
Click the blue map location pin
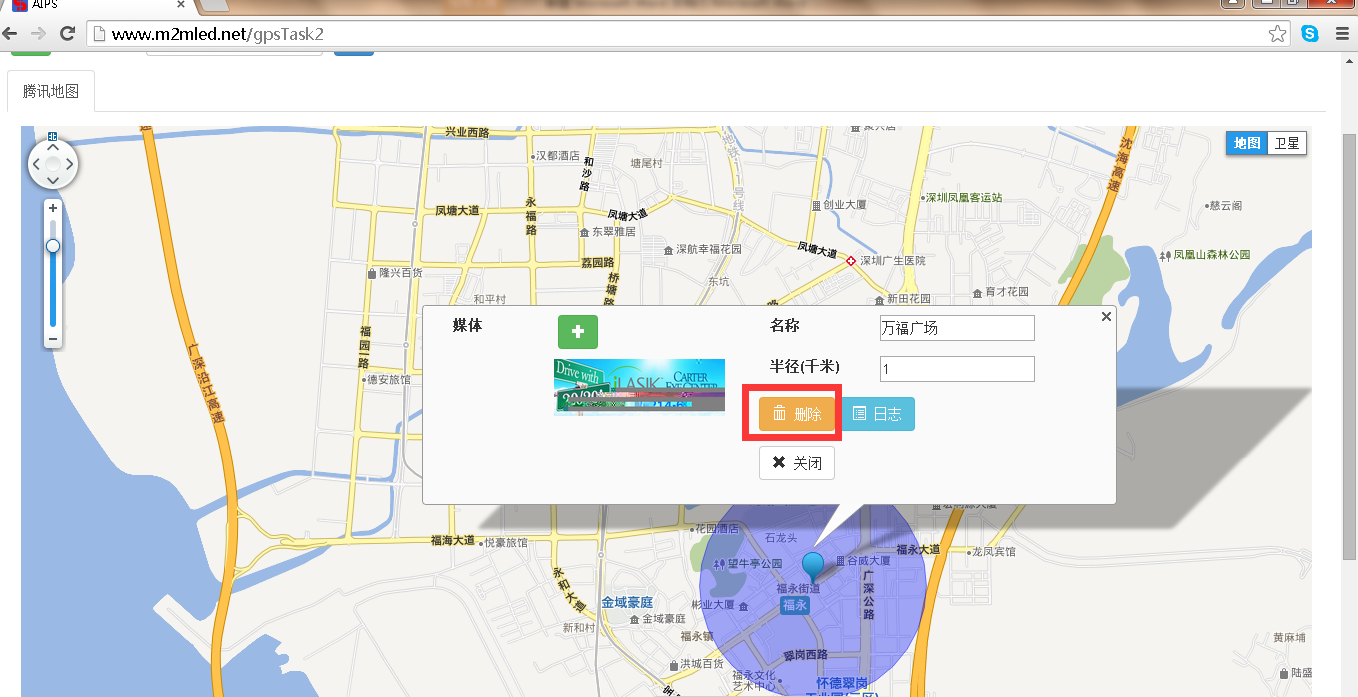click(815, 566)
